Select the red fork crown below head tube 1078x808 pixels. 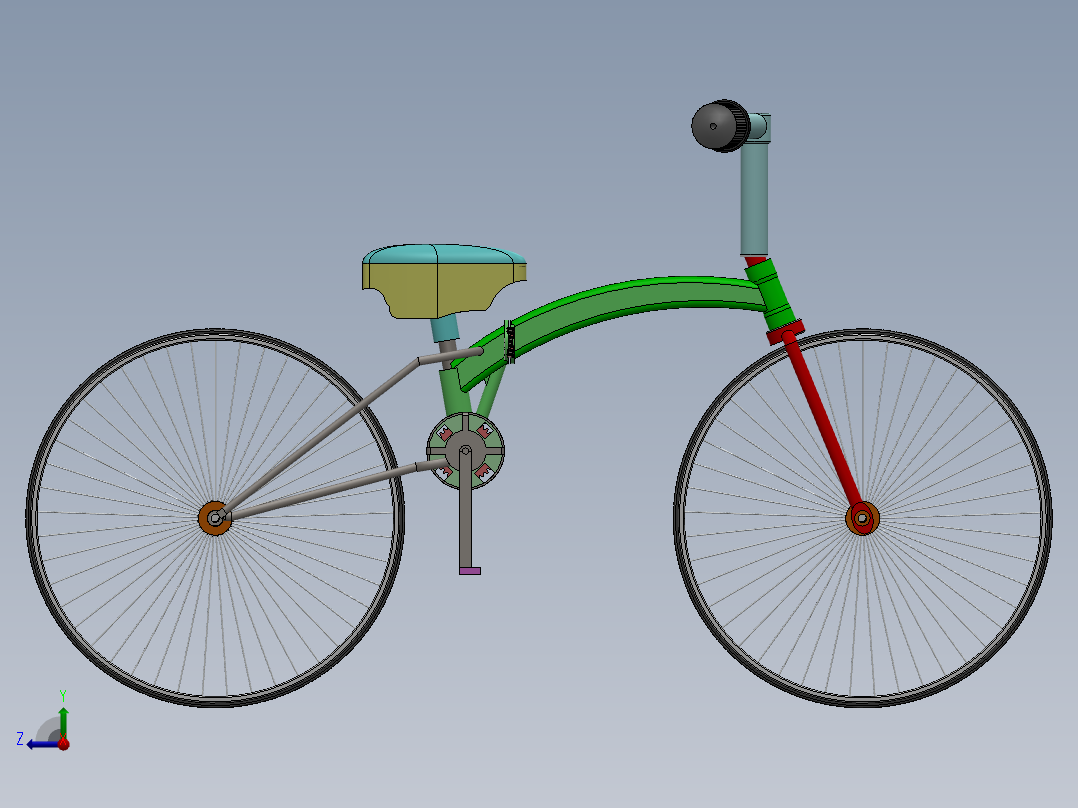click(786, 332)
